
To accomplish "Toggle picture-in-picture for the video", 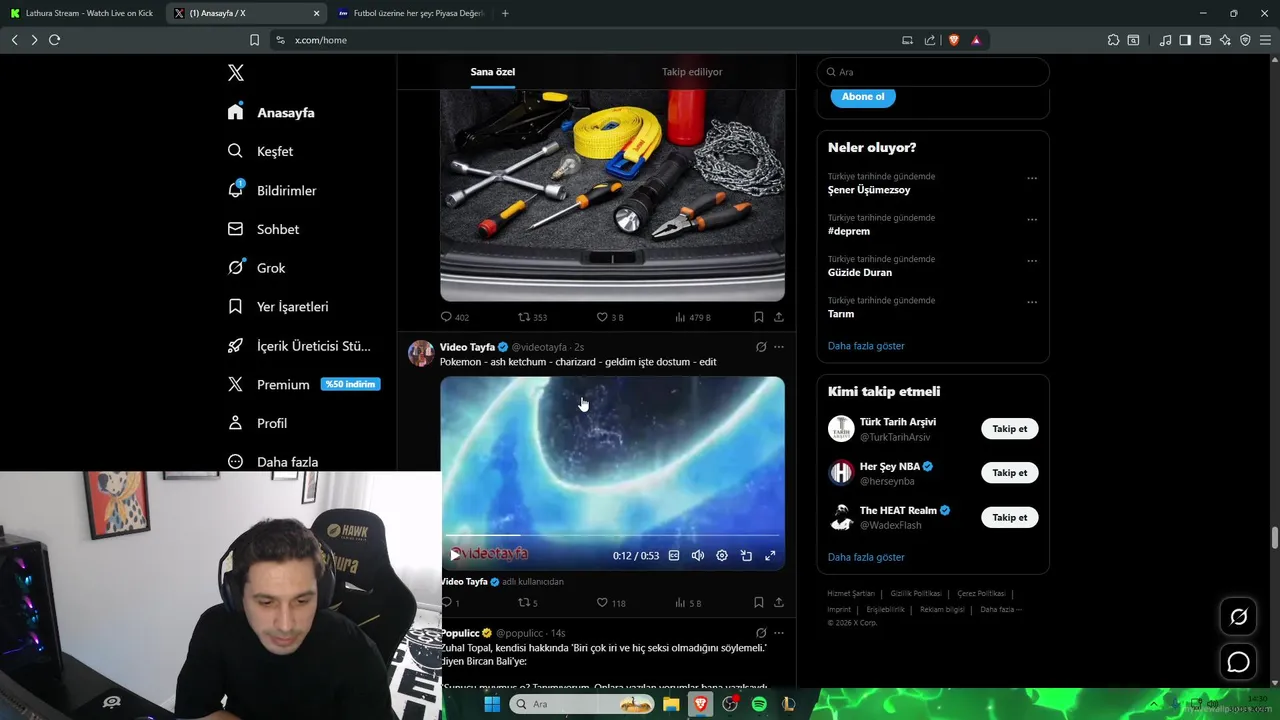I will click(746, 556).
